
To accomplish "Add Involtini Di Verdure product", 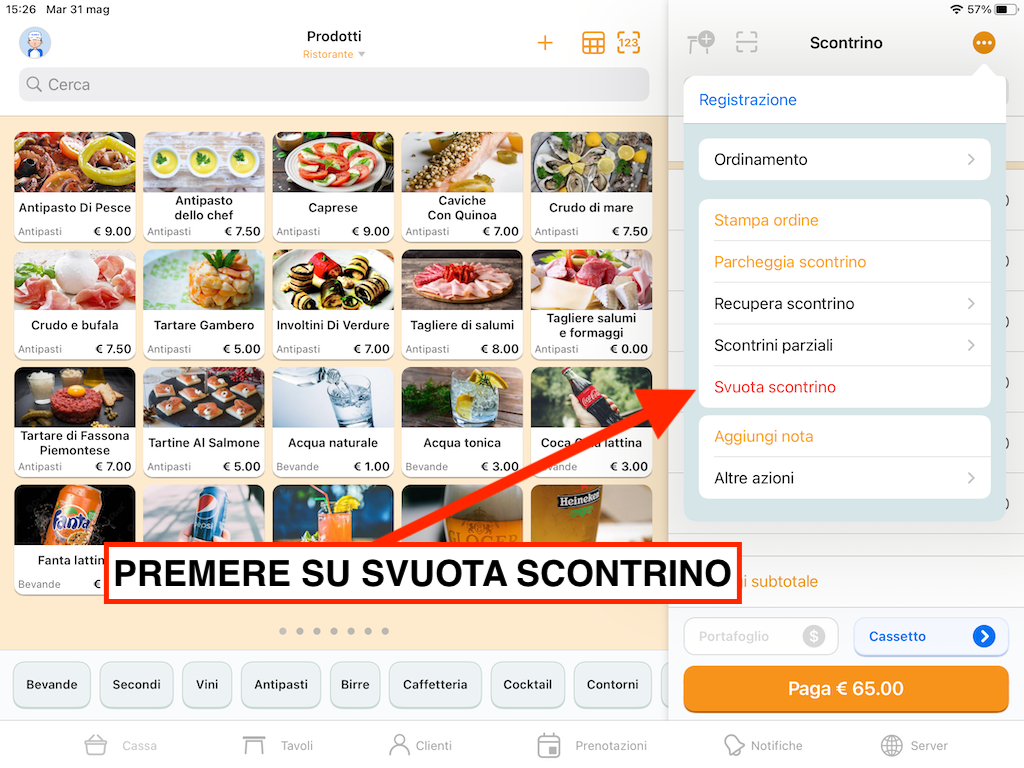I will click(333, 304).
